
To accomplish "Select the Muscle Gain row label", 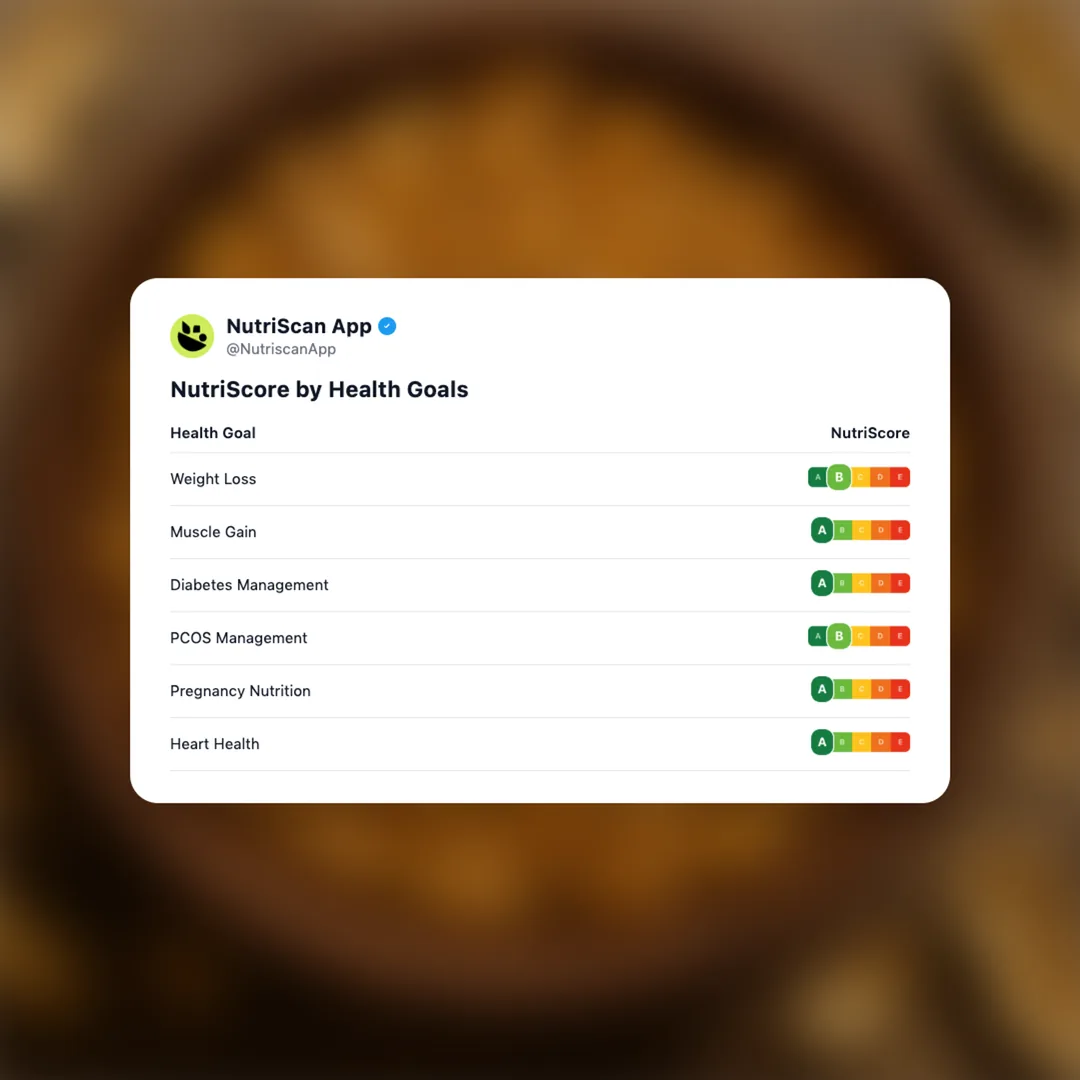I will click(x=213, y=532).
